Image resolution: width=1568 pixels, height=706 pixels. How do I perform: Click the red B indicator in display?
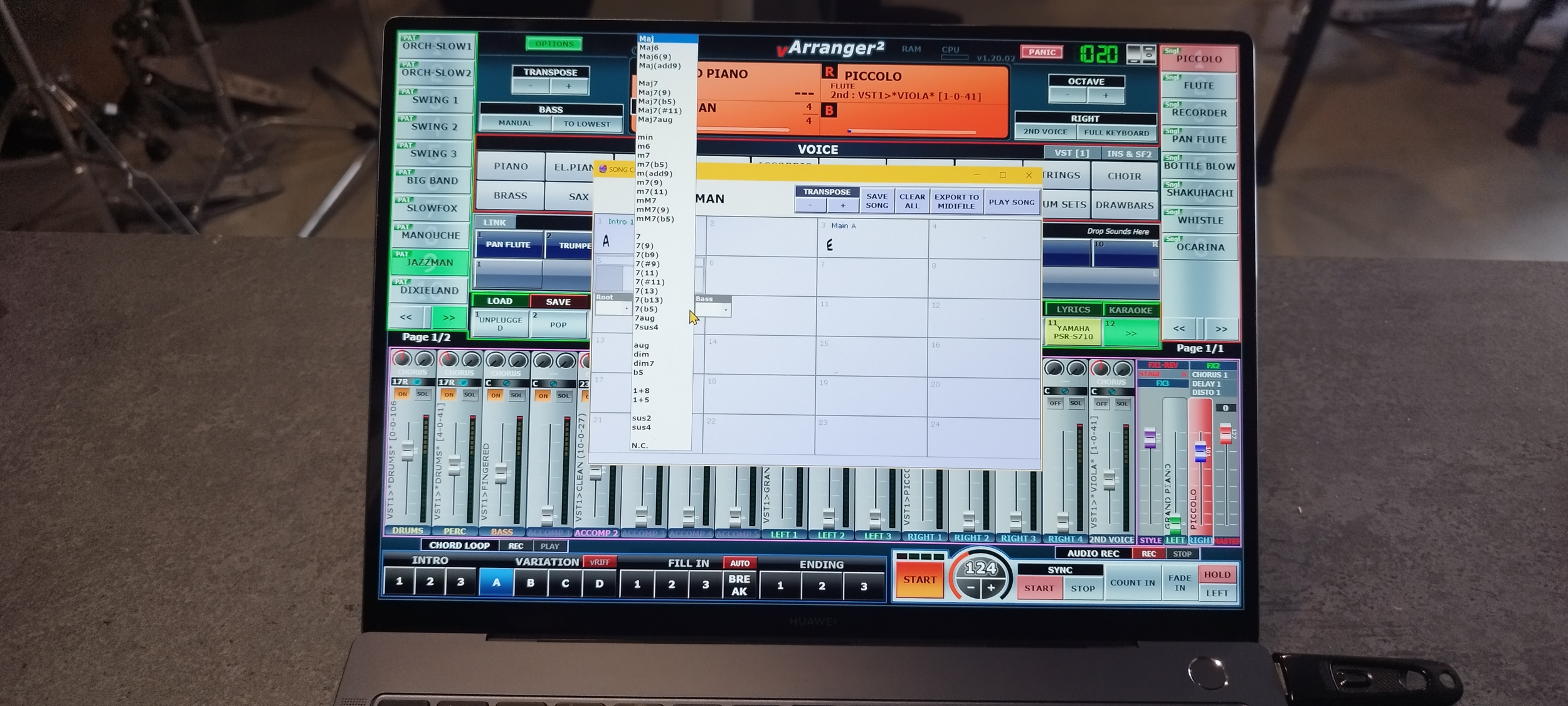[x=829, y=111]
